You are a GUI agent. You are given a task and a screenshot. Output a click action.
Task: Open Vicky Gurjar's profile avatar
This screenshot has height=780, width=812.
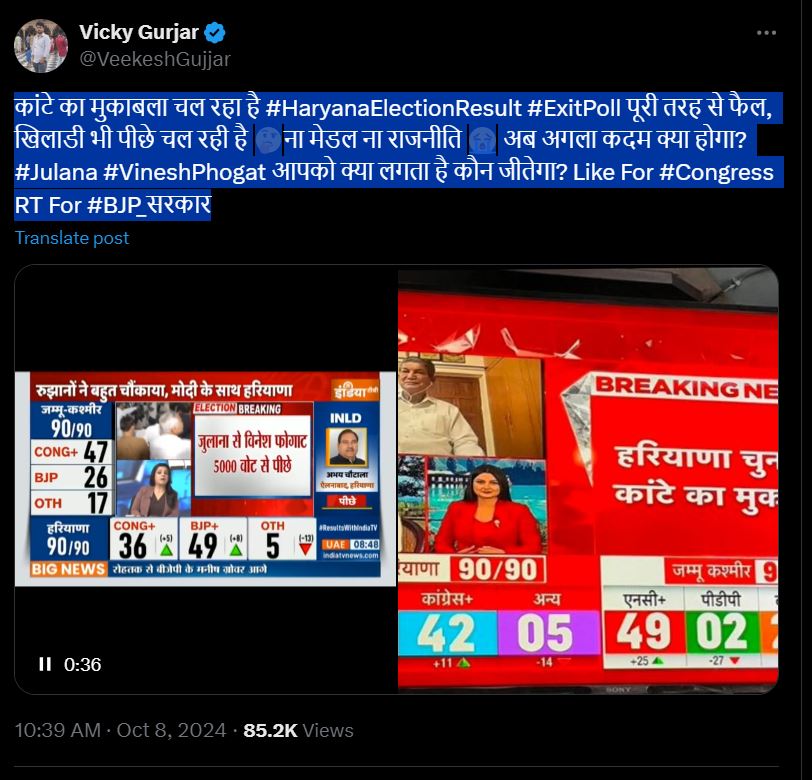click(41, 46)
